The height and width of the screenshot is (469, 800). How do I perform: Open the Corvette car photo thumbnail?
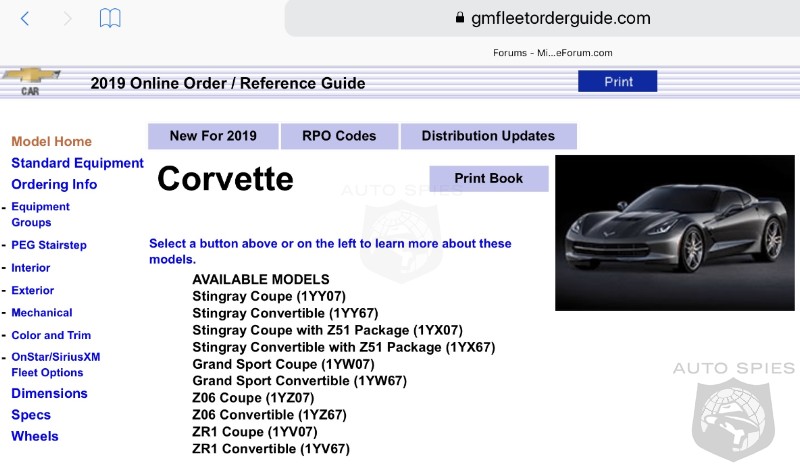coord(675,233)
